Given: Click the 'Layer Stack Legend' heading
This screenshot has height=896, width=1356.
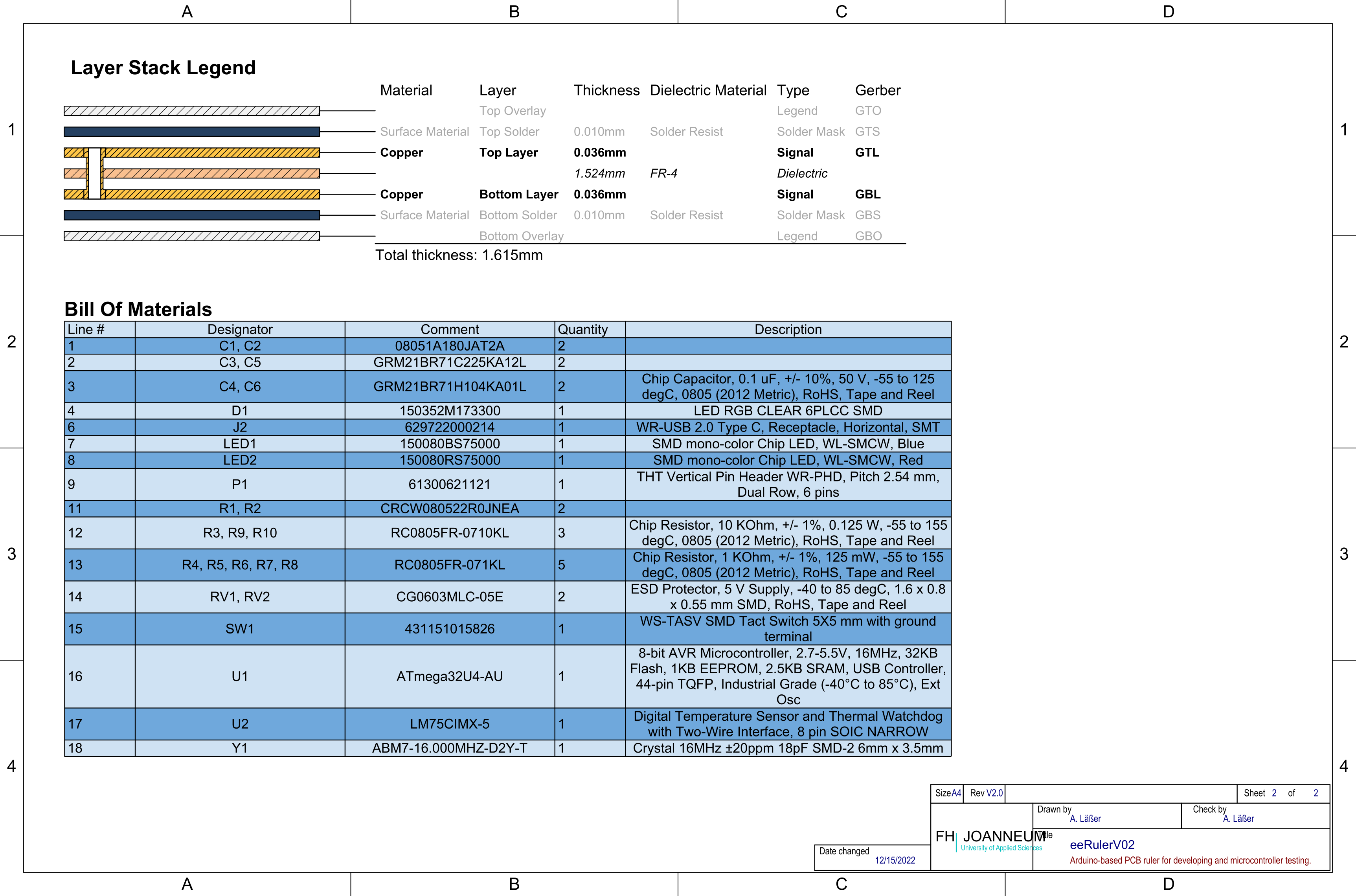Looking at the screenshot, I should pyautogui.click(x=163, y=68).
